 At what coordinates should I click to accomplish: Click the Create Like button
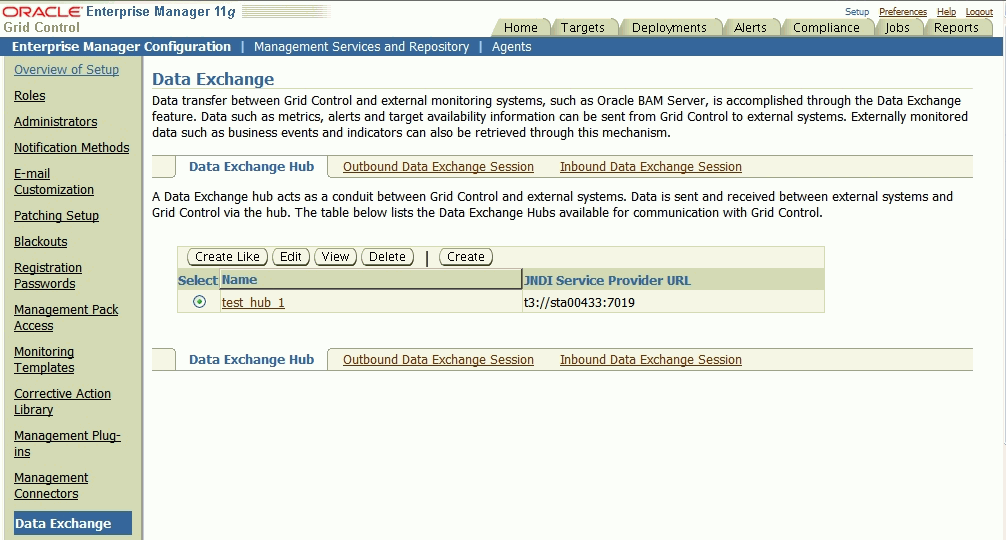click(227, 257)
